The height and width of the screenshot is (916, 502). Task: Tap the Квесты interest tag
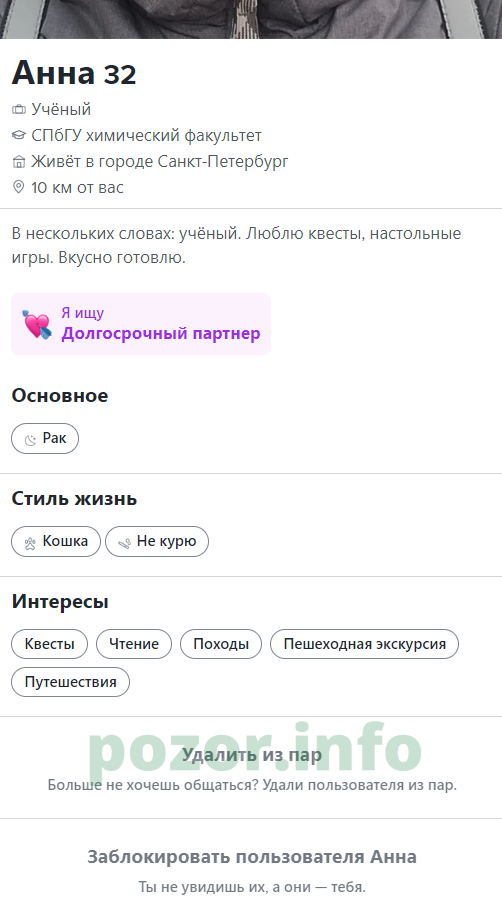[x=50, y=644]
